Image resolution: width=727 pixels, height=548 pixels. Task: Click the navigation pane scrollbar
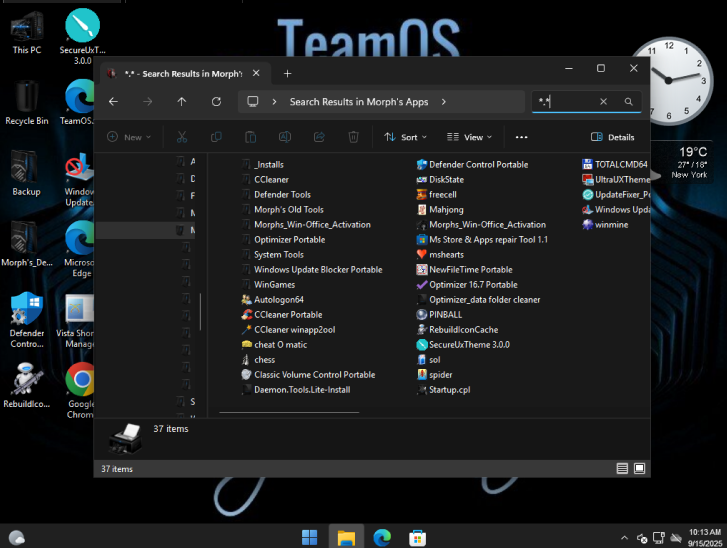pos(200,312)
